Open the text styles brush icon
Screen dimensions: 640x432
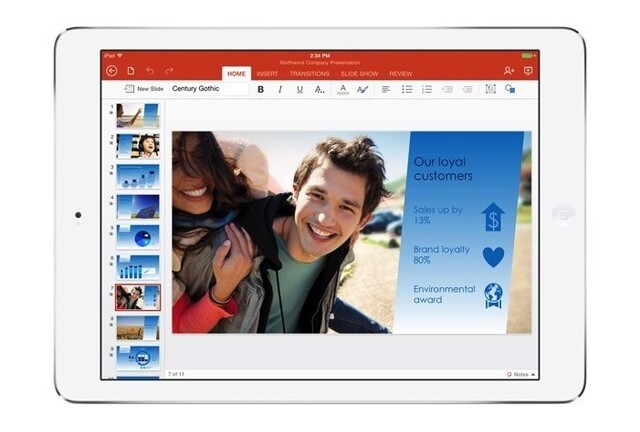(x=362, y=89)
